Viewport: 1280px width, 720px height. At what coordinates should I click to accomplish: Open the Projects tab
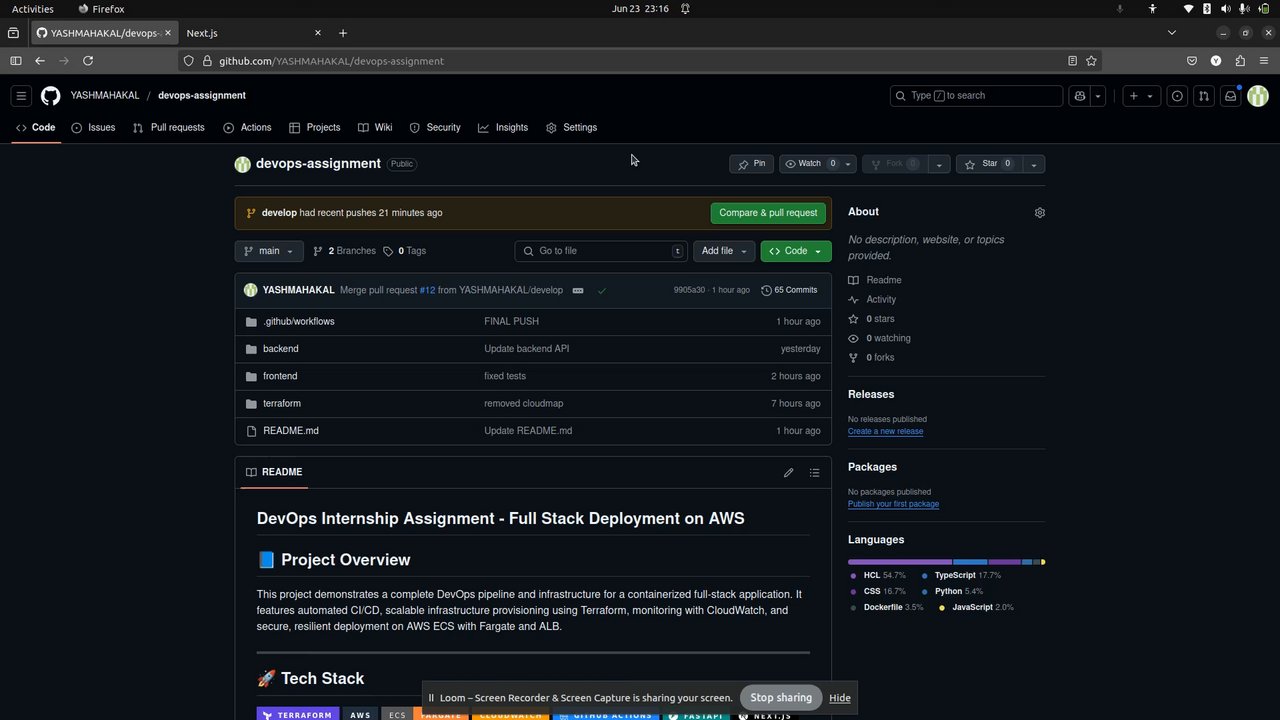[x=315, y=128]
